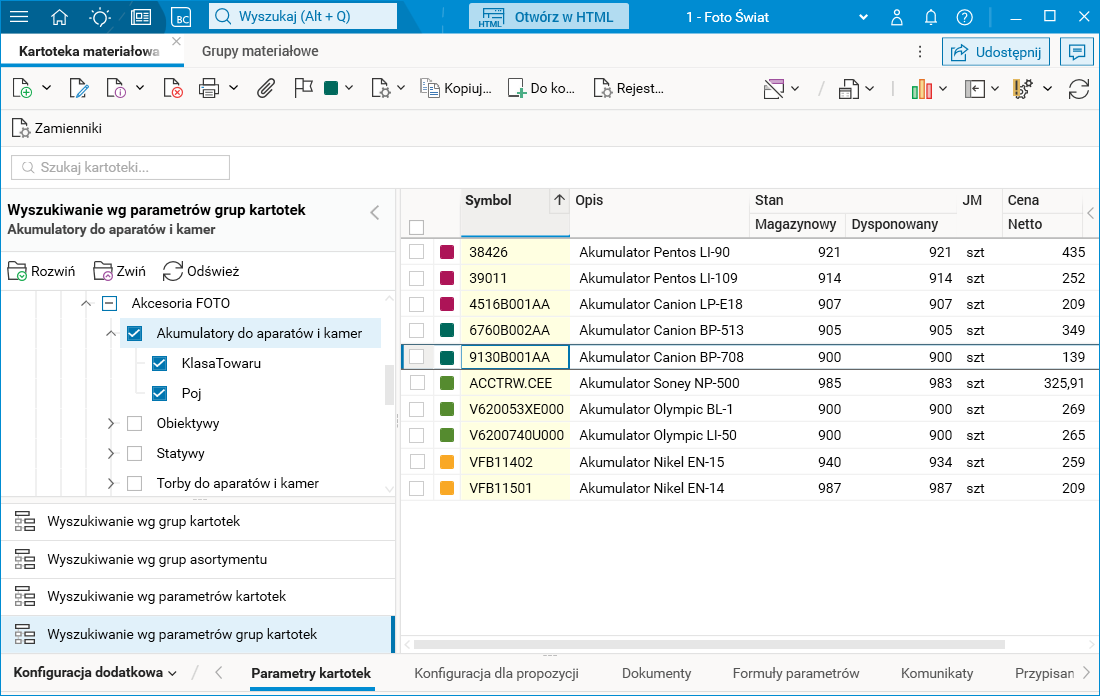Click the Udostępnij button
Screen dimensions: 1100x696
[x=994, y=52]
